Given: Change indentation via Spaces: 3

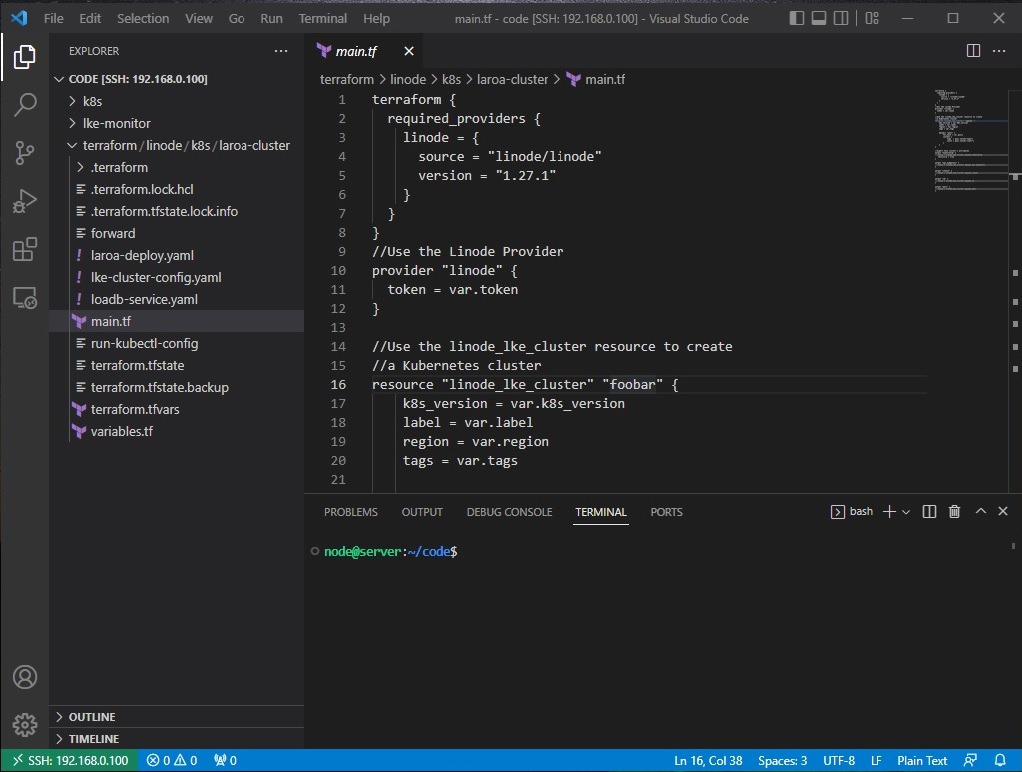Looking at the screenshot, I should click(x=782, y=760).
